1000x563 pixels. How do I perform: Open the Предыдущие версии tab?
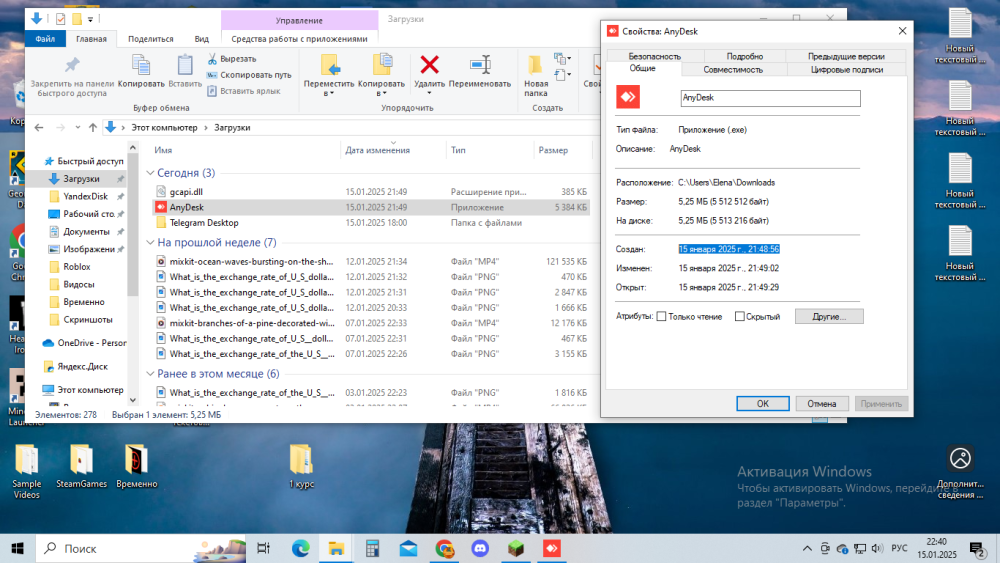click(846, 56)
